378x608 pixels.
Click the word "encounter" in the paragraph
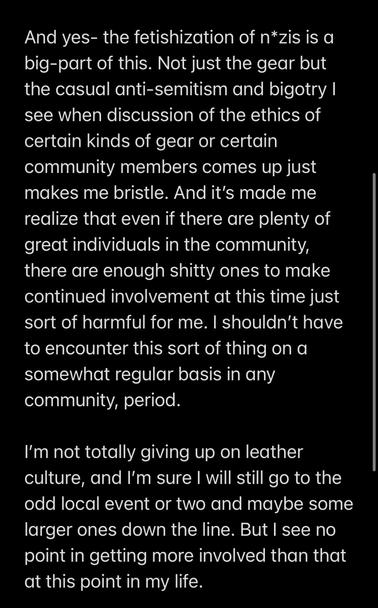click(87, 349)
